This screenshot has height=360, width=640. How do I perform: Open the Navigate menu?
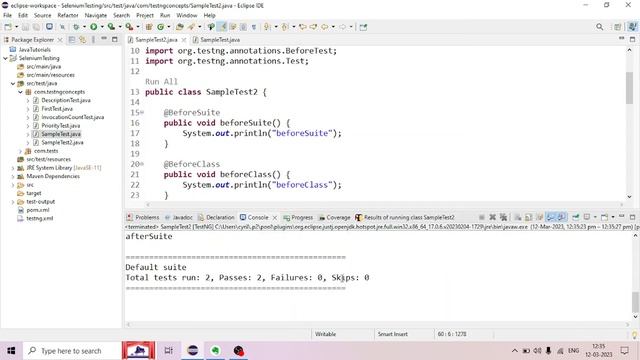point(96,15)
